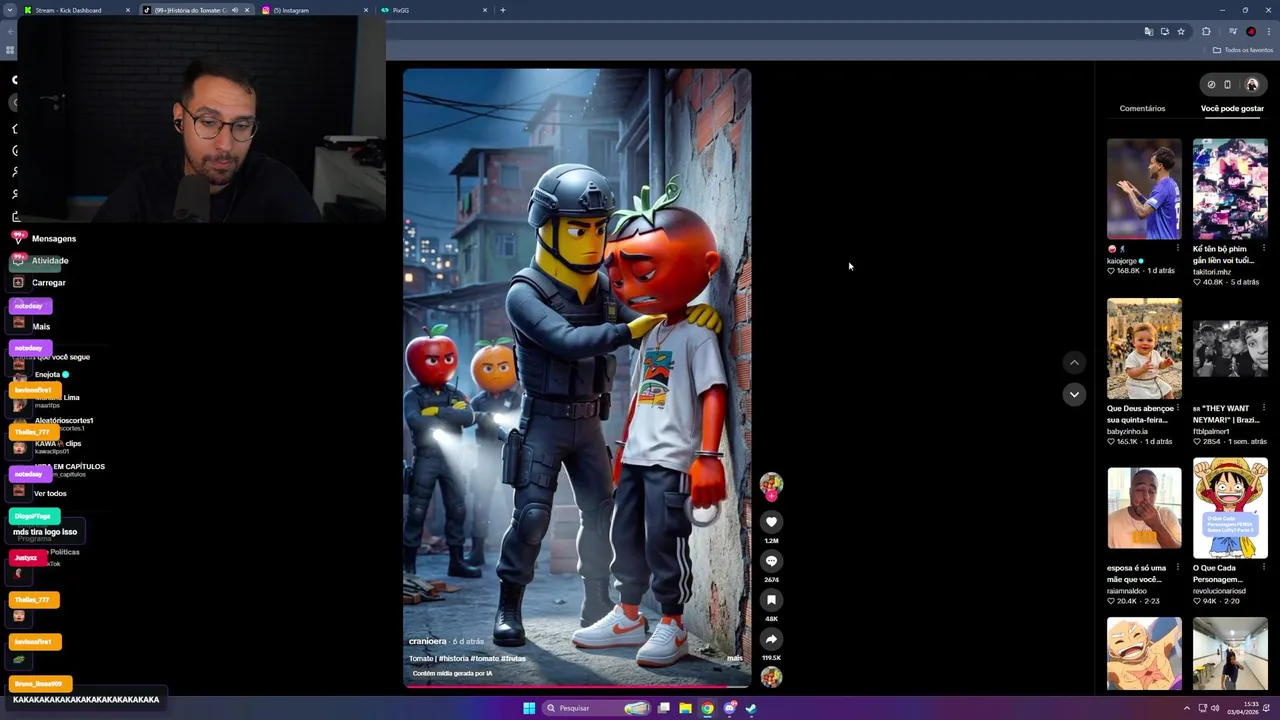1280x720 pixels.
Task: Open cranioera creator profile link
Action: click(x=428, y=641)
